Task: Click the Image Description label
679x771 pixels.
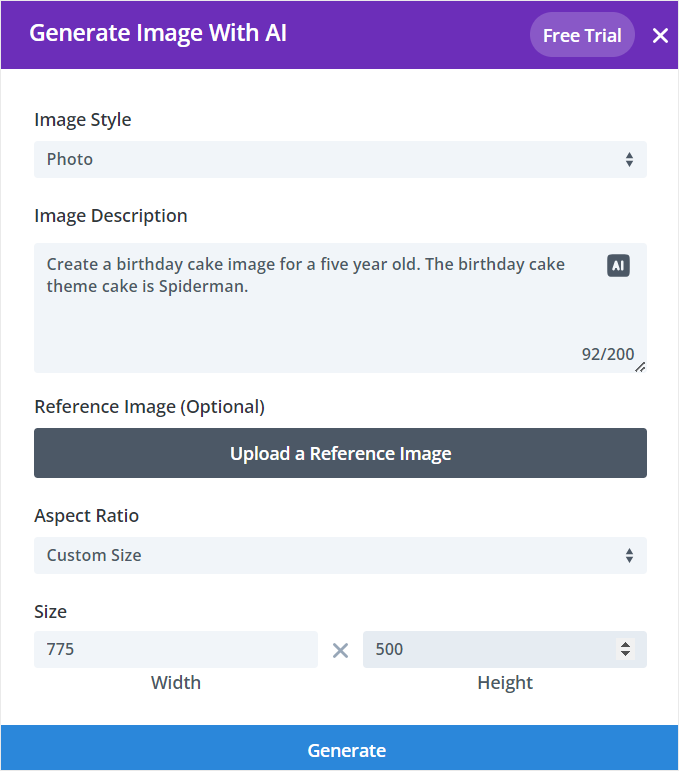Action: click(x=111, y=216)
